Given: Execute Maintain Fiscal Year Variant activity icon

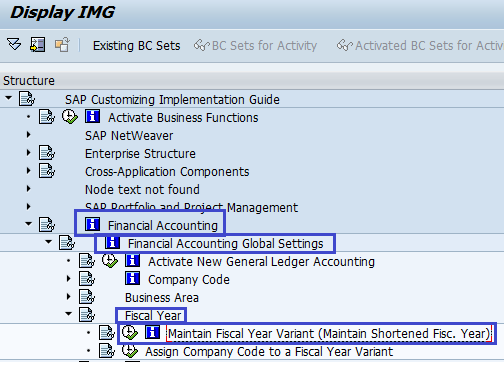Looking at the screenshot, I should [x=130, y=333].
